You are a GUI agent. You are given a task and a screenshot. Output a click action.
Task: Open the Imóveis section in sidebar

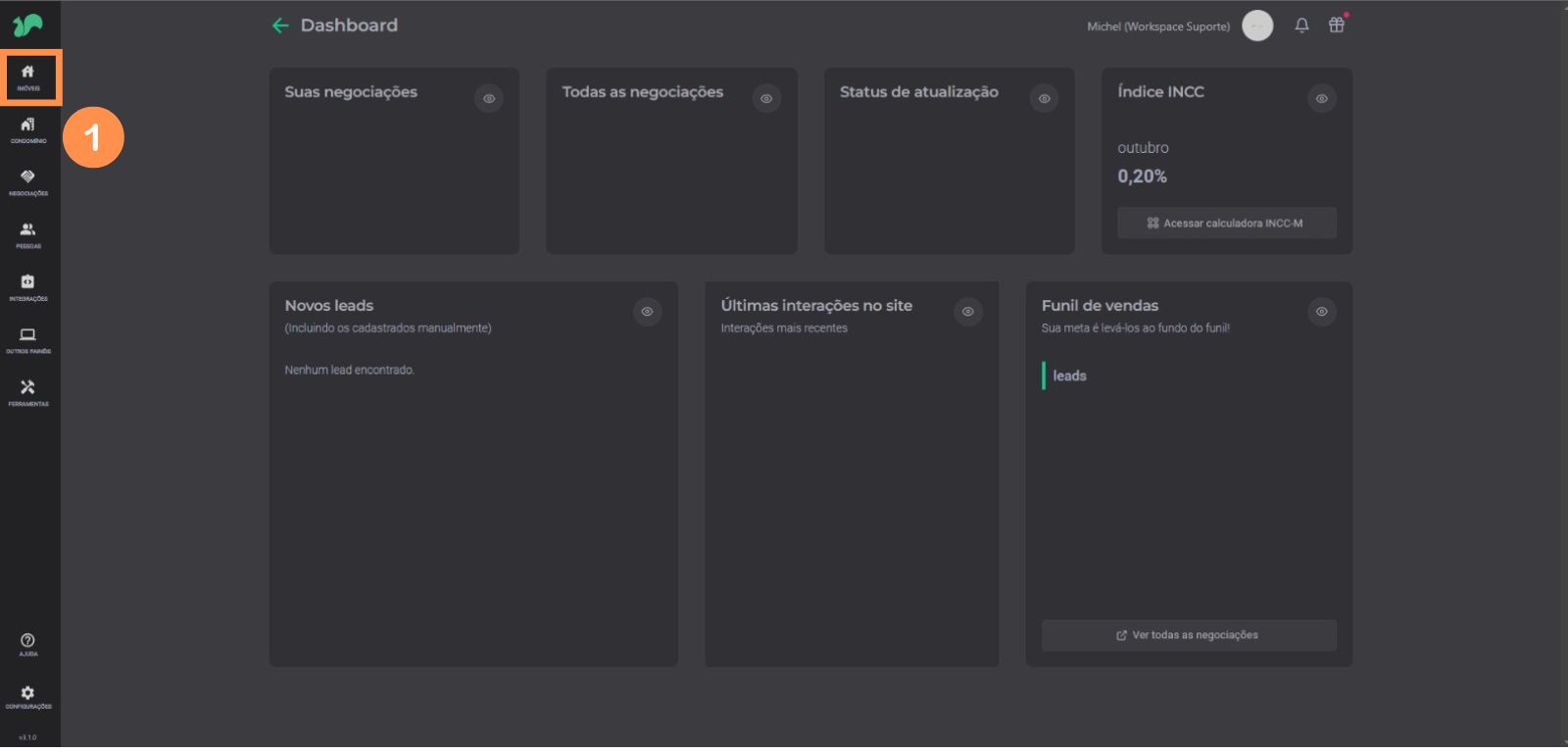28,76
